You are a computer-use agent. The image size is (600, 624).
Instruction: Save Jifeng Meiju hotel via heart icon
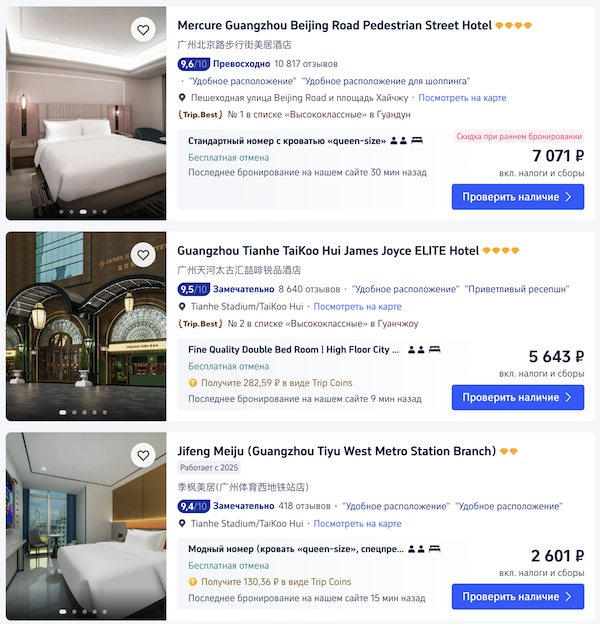(143, 455)
